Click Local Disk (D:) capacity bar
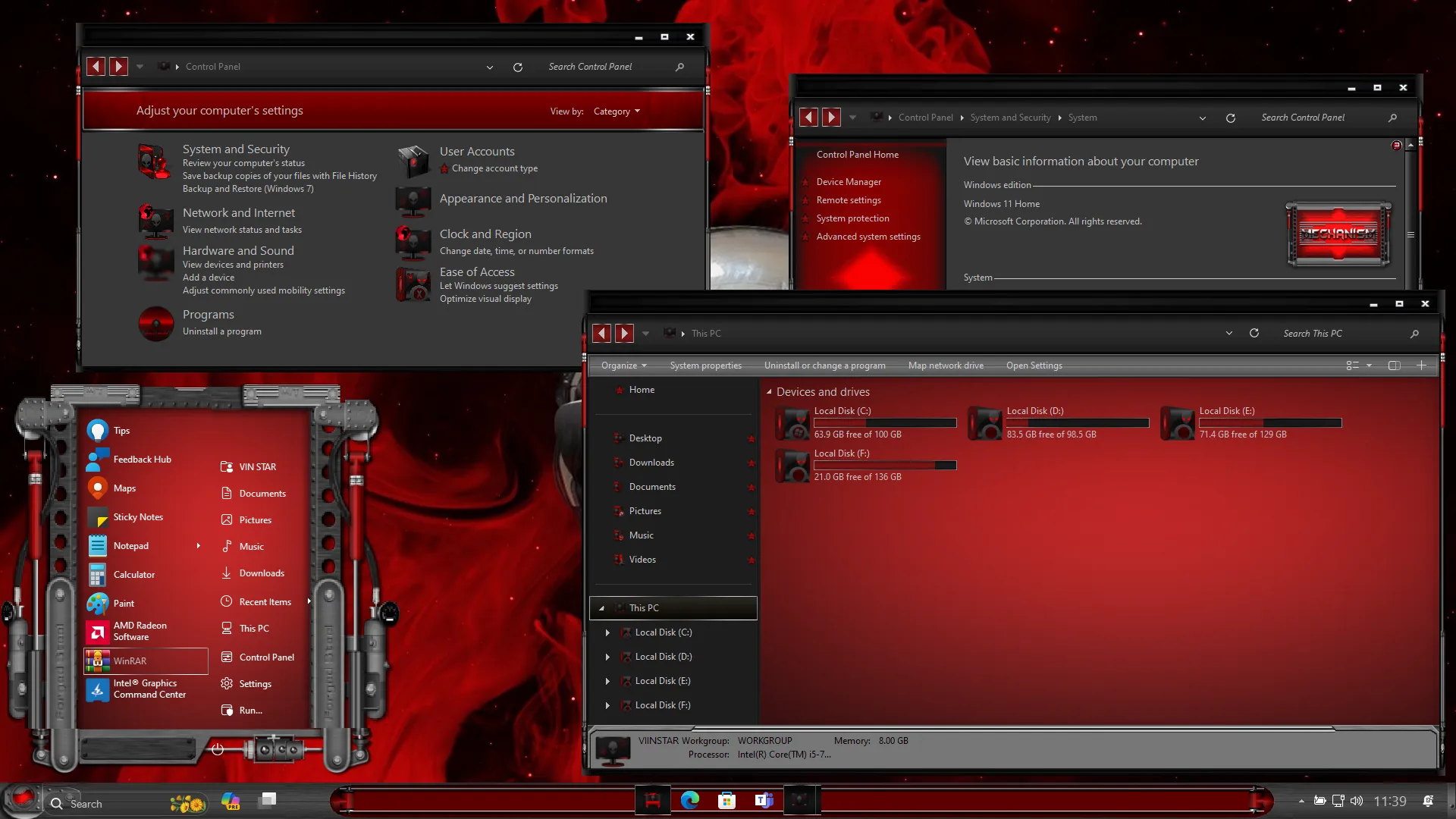 point(1078,423)
